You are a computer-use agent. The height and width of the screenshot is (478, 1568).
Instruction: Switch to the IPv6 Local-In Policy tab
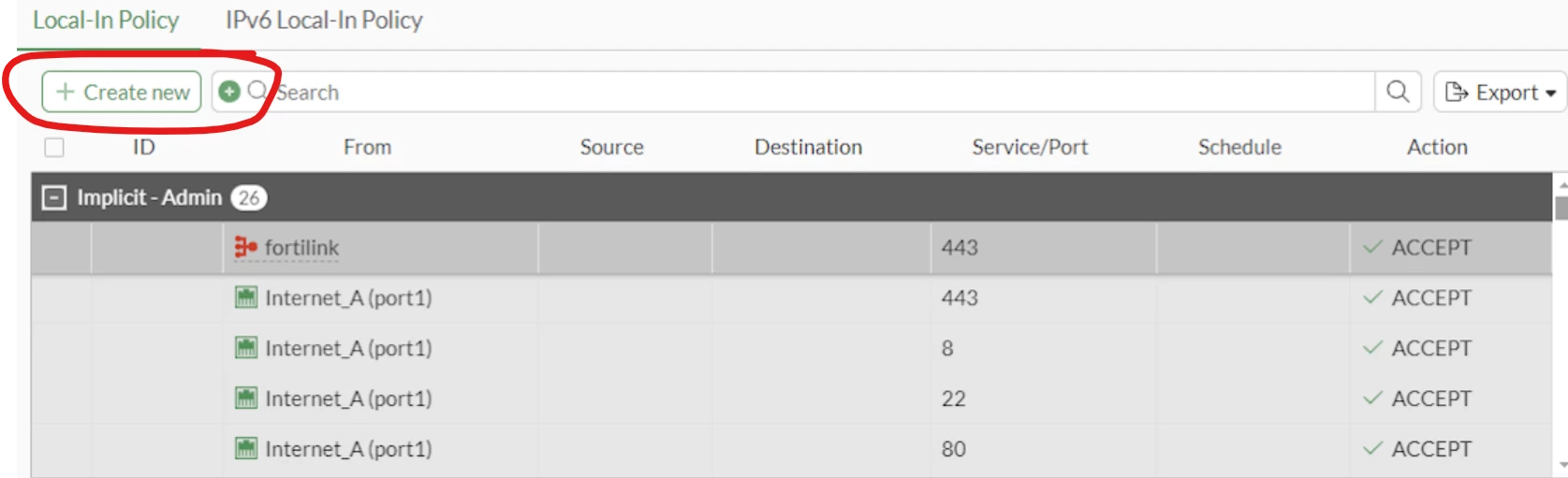[324, 20]
